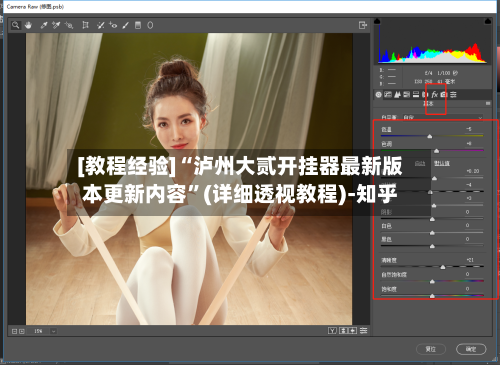Select the Radial Filter tool
The width and height of the screenshot is (500, 365).
(x=150, y=25)
